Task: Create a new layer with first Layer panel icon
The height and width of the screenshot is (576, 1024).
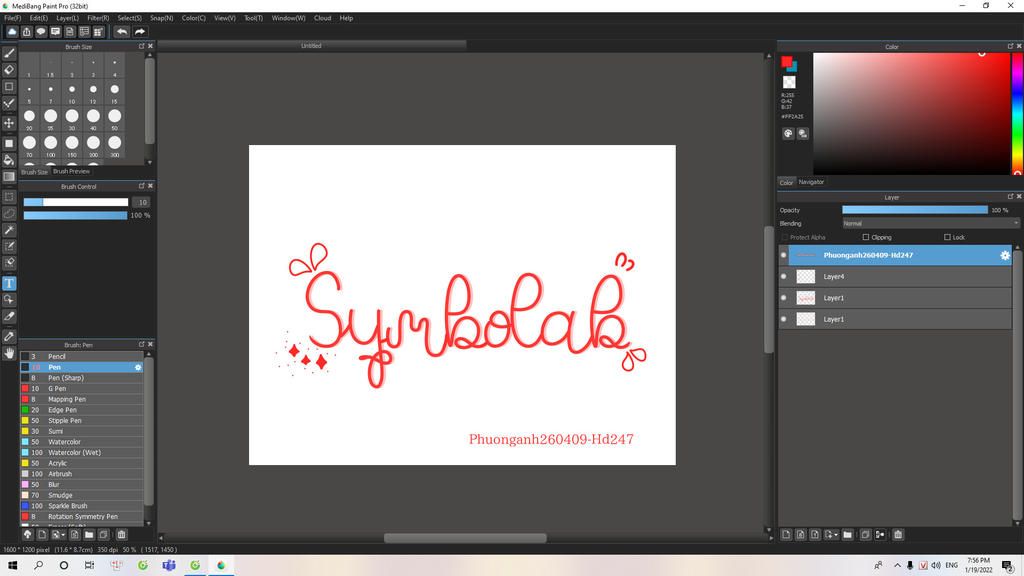Action: click(x=786, y=535)
